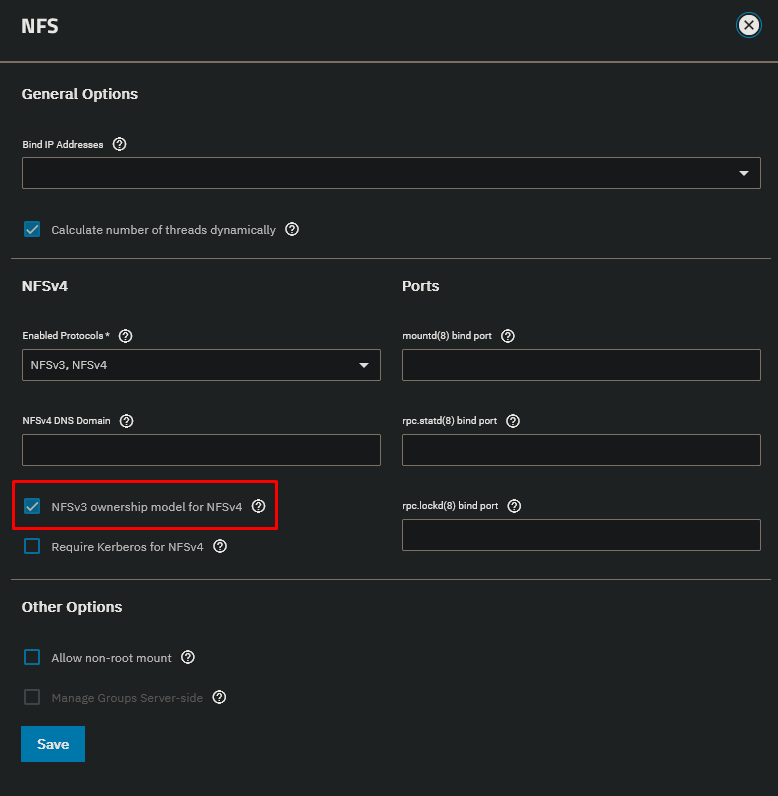Open help tooltip for Calculate number of threads

pos(292,229)
